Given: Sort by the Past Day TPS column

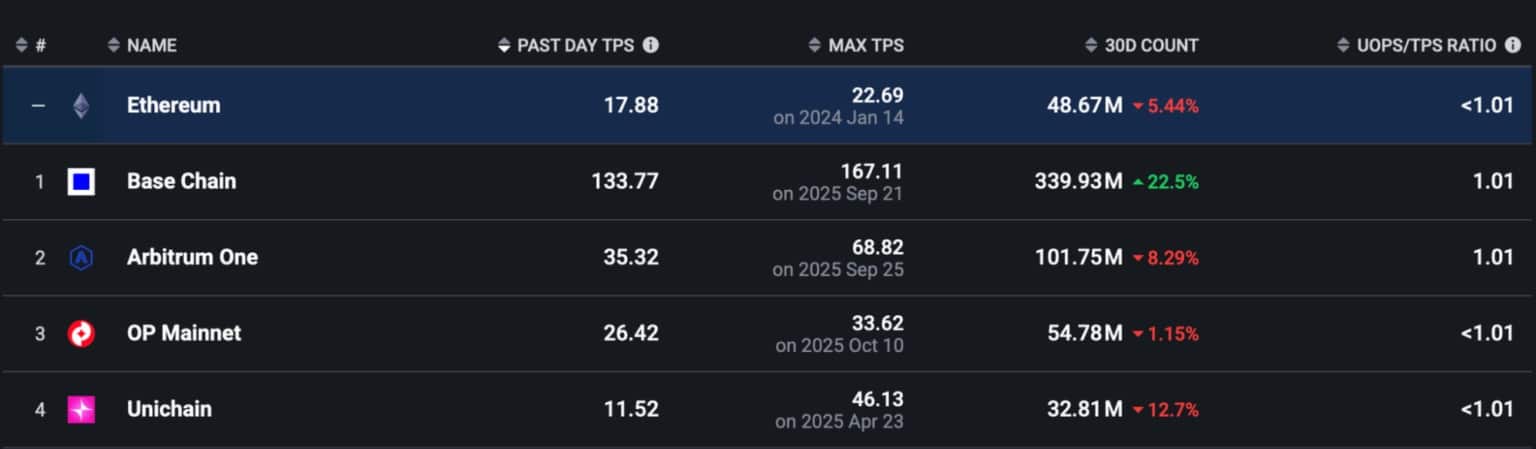Looking at the screenshot, I should click(x=574, y=45).
